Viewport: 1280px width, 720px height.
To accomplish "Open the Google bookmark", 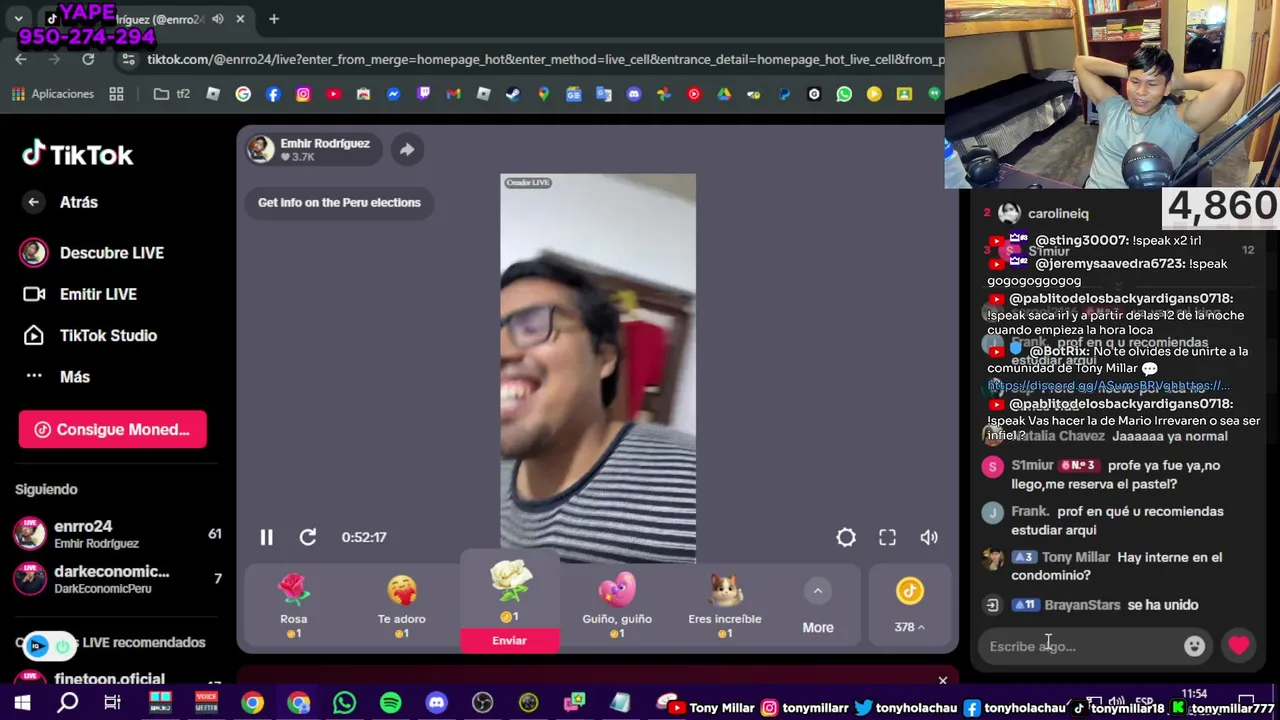I will coord(243,94).
